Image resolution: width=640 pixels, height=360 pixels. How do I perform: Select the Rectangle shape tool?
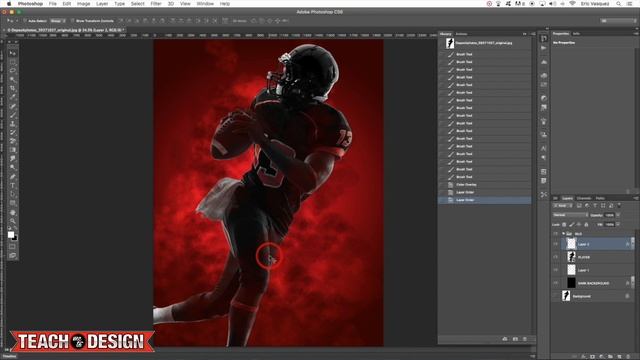[x=13, y=203]
